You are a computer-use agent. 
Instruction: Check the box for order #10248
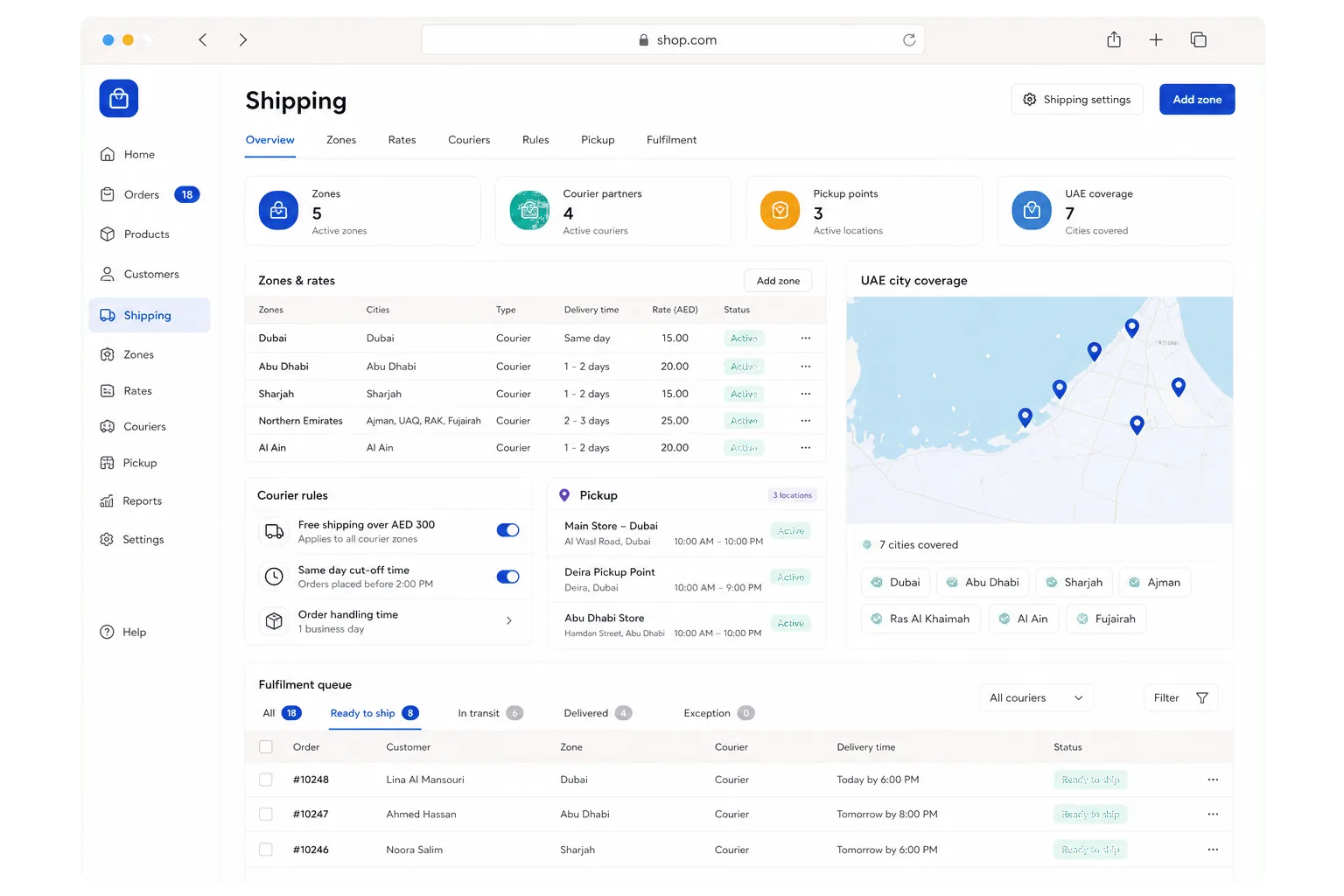pos(266,780)
